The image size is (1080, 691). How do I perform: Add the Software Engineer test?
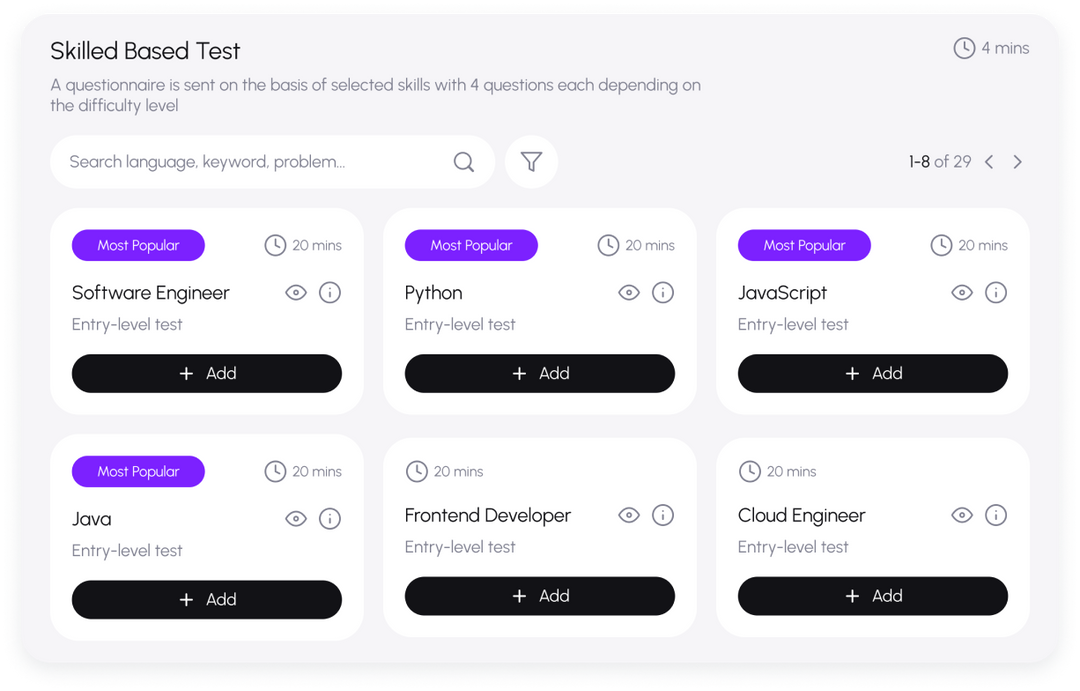(x=207, y=373)
